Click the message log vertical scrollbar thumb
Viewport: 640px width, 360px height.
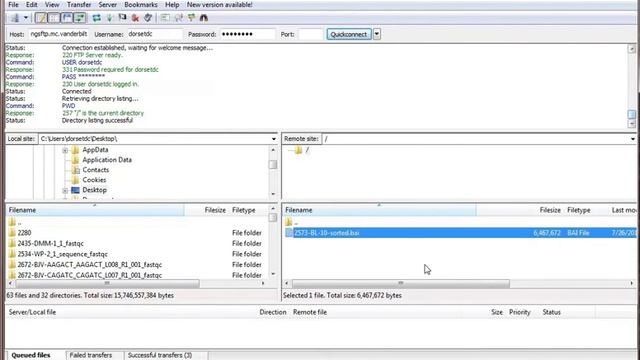[632, 114]
